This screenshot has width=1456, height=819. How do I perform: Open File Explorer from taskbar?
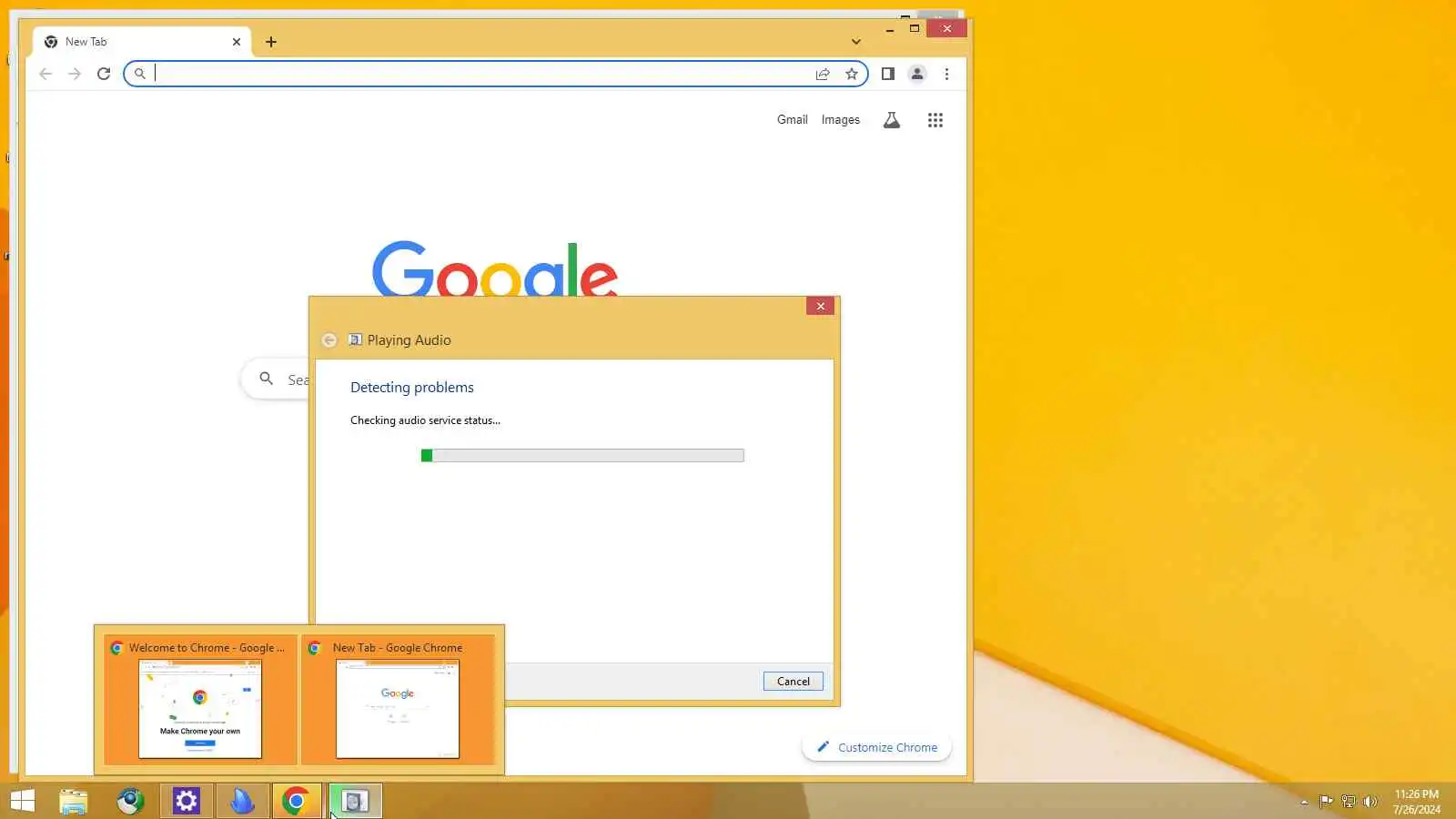point(74,801)
